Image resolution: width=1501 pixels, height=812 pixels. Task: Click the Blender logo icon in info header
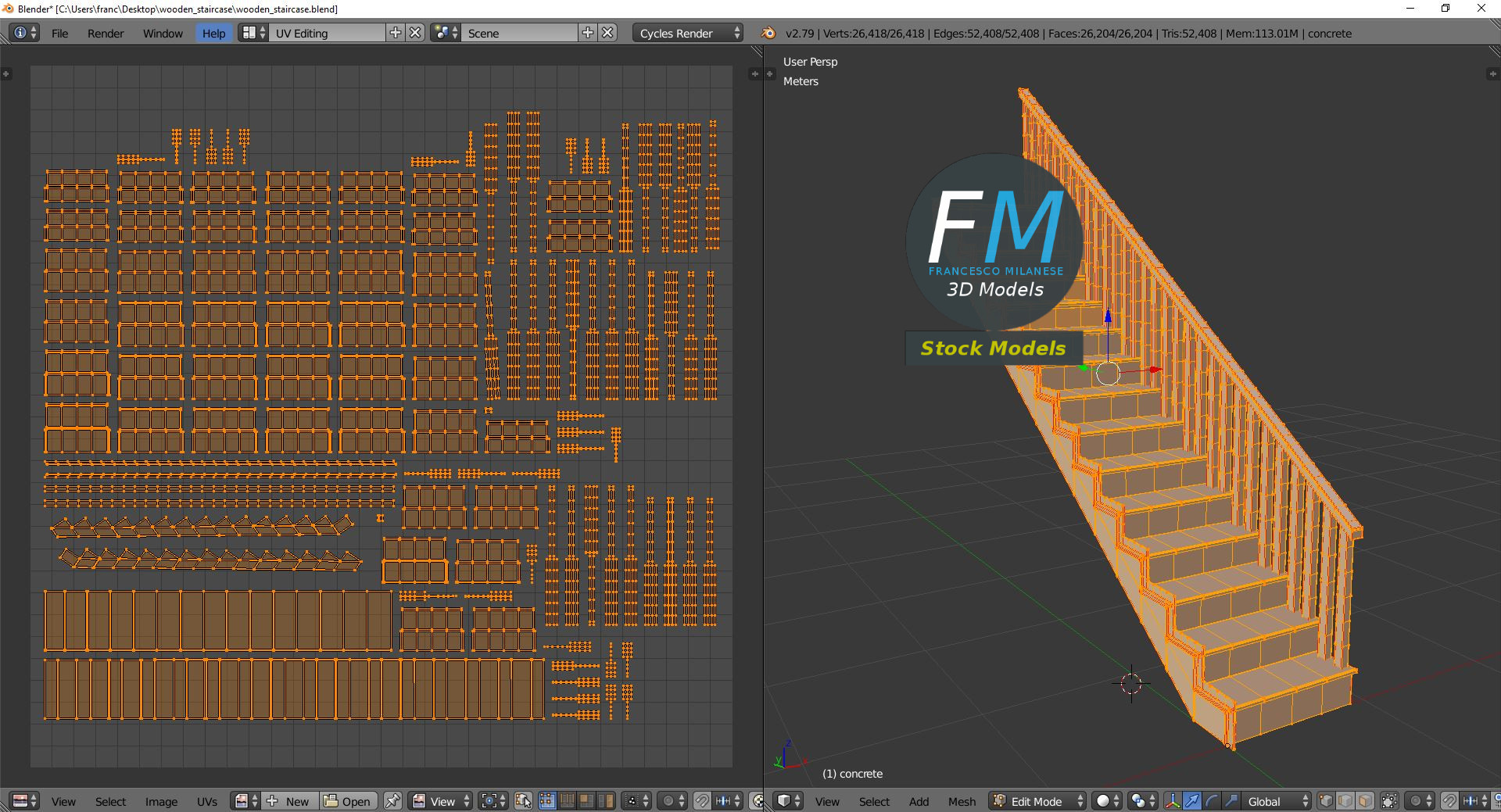[768, 33]
